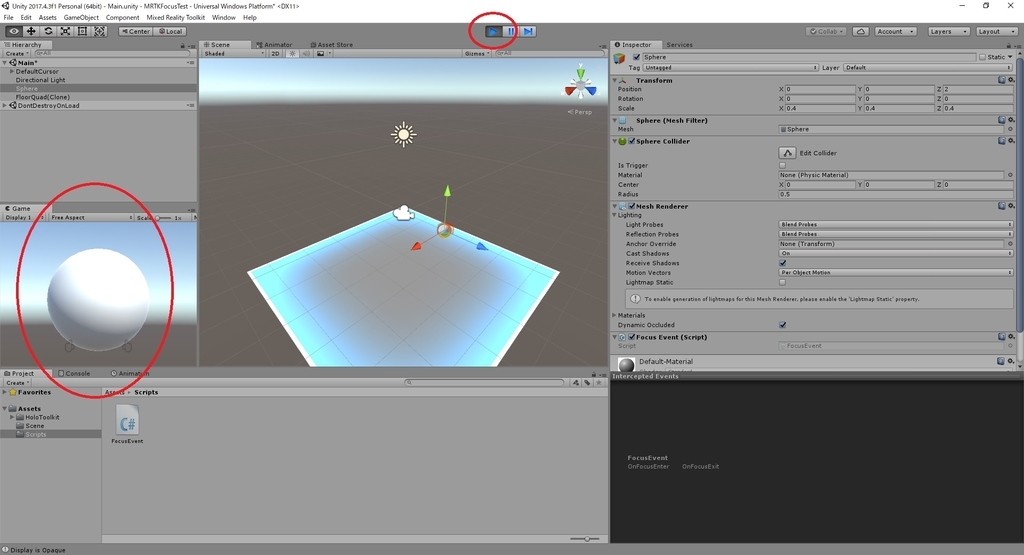Open Cast Shadows dropdown
The height and width of the screenshot is (555, 1024).
click(x=895, y=253)
